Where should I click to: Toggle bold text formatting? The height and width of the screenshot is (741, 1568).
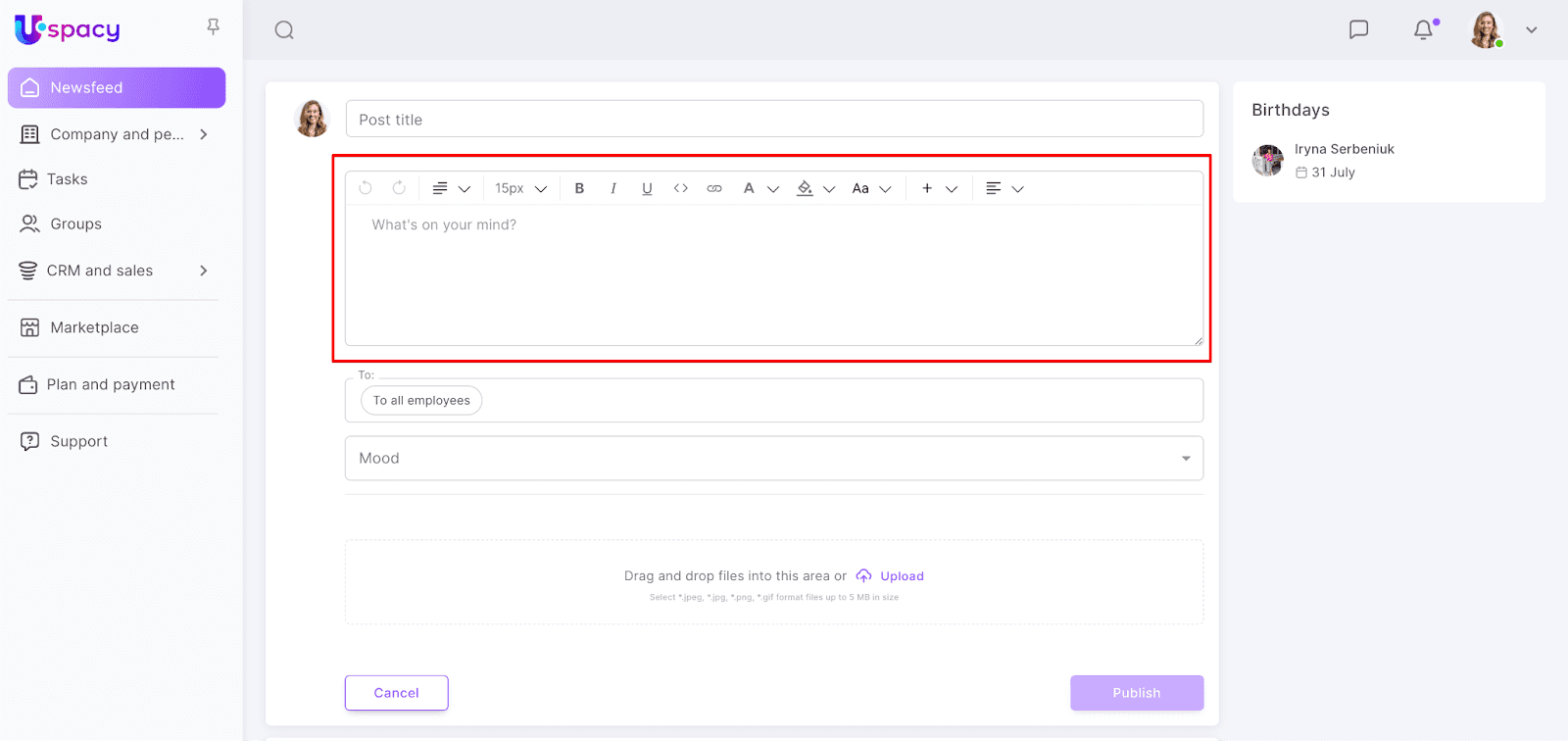click(579, 188)
